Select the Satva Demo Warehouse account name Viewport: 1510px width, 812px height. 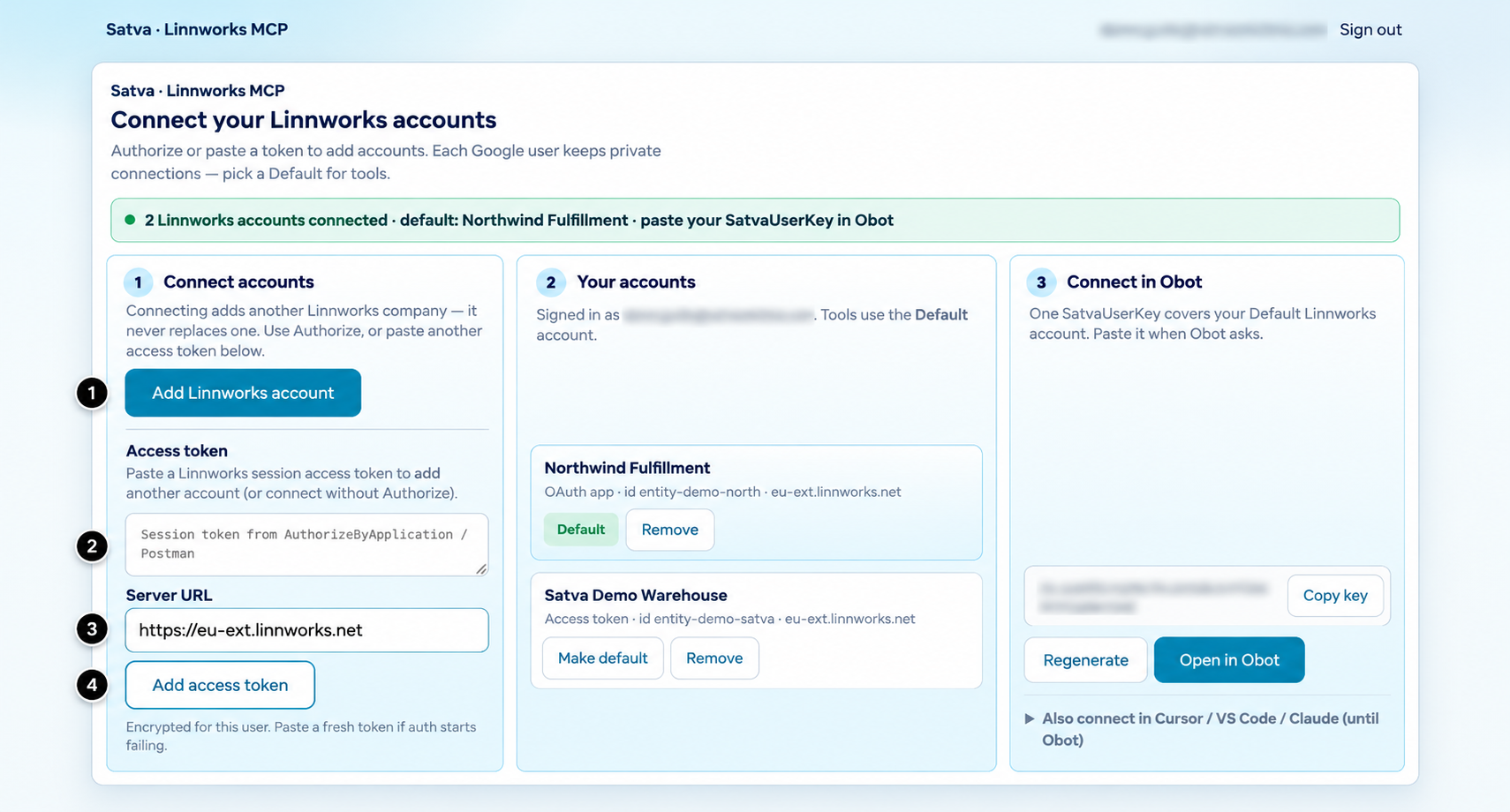tap(636, 596)
